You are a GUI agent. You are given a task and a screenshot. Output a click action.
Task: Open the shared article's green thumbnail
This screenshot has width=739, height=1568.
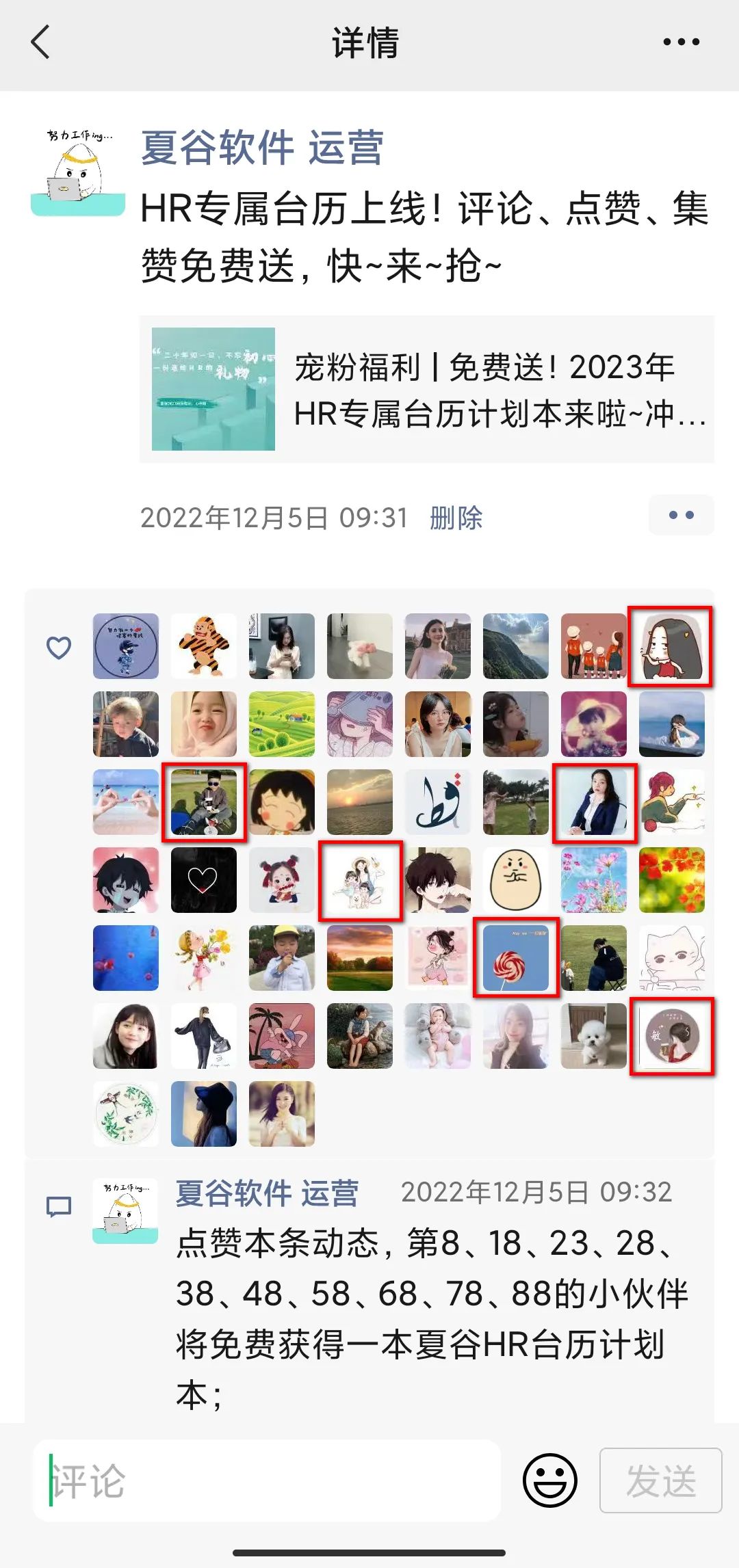(213, 389)
